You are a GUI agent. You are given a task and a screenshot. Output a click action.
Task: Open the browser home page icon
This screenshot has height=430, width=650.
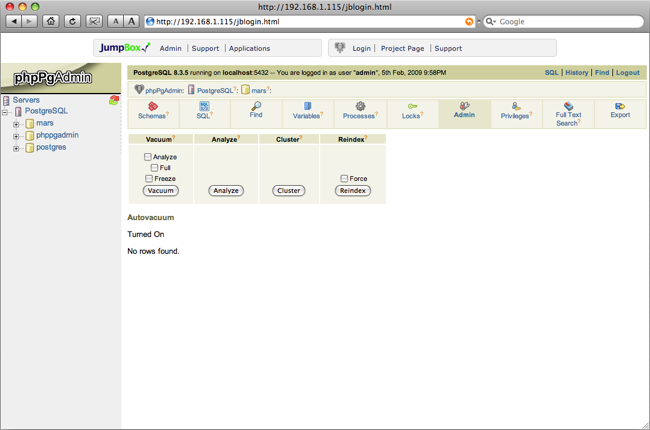[51, 21]
